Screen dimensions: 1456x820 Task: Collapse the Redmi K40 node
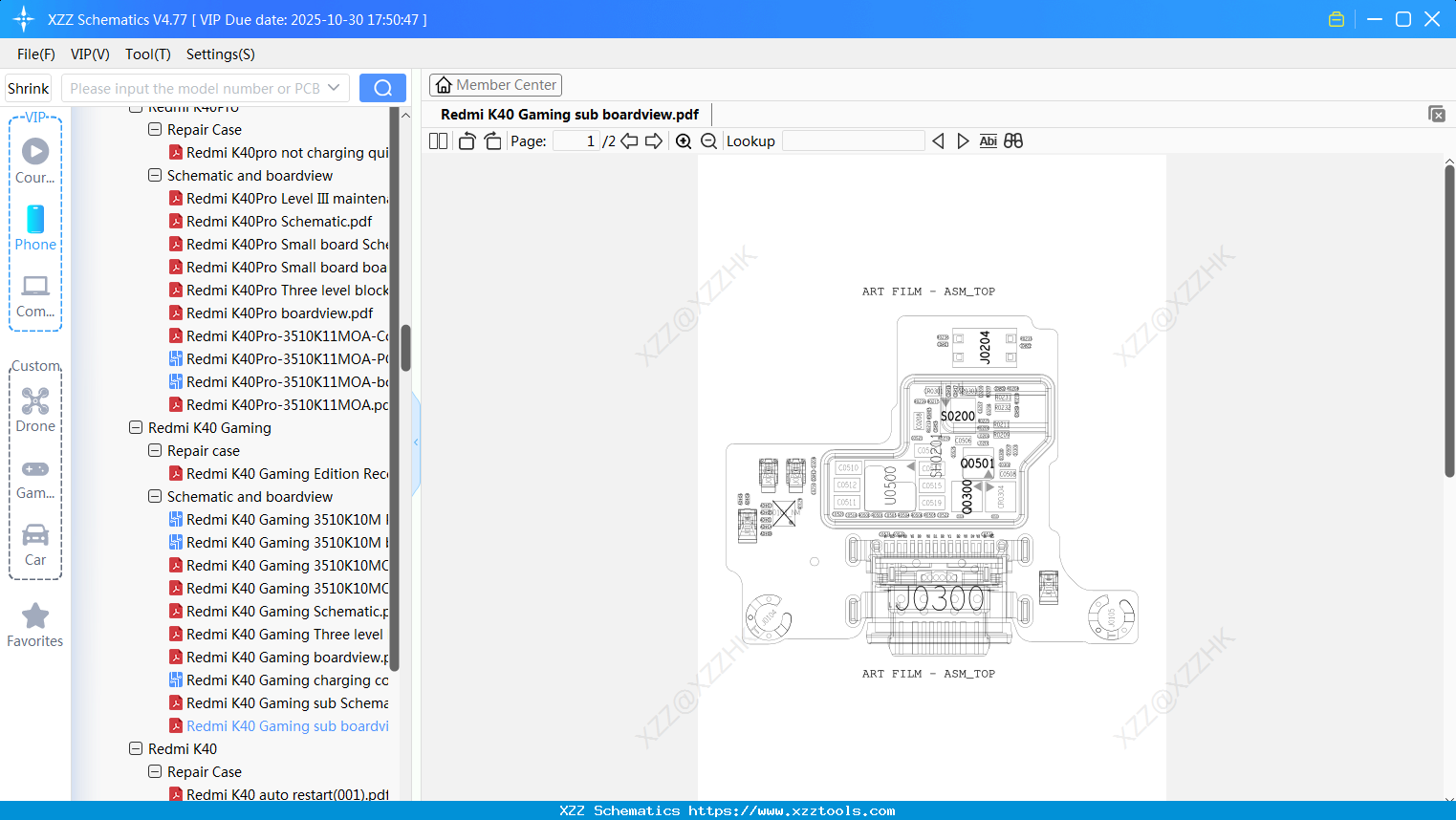136,748
